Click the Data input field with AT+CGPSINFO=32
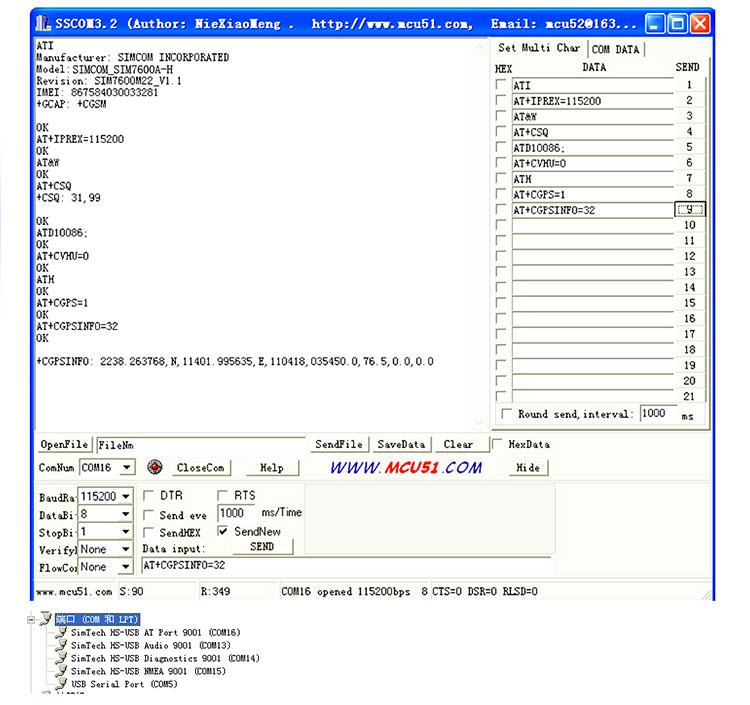The height and width of the screenshot is (705, 750). 346,565
